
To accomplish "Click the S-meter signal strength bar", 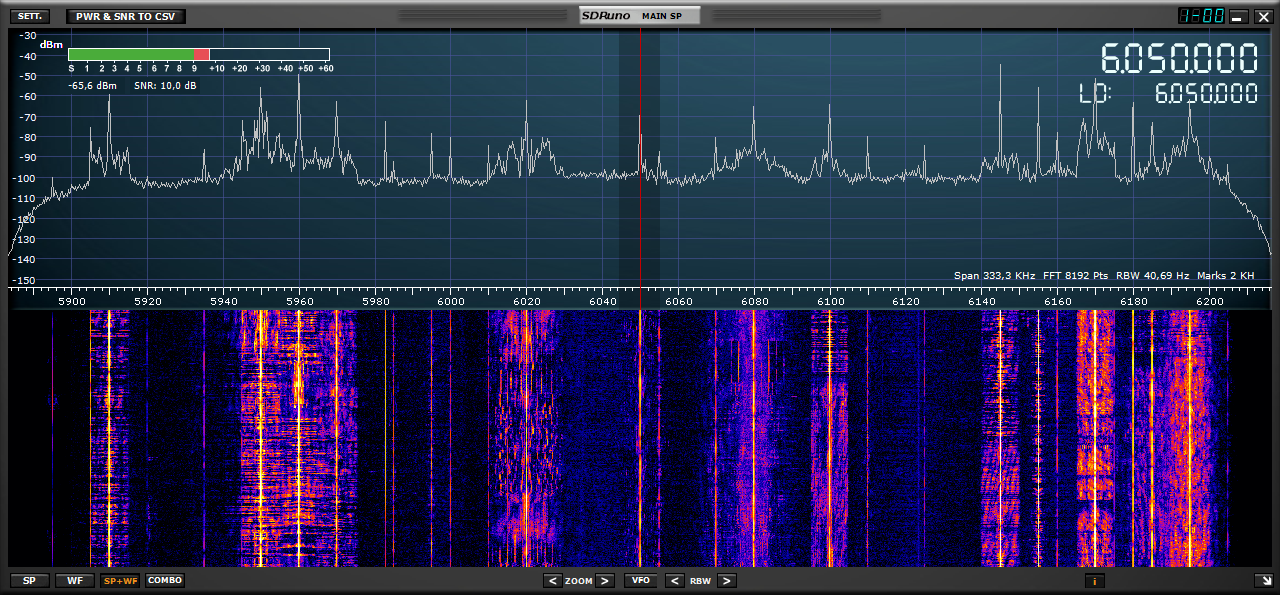I will click(199, 55).
